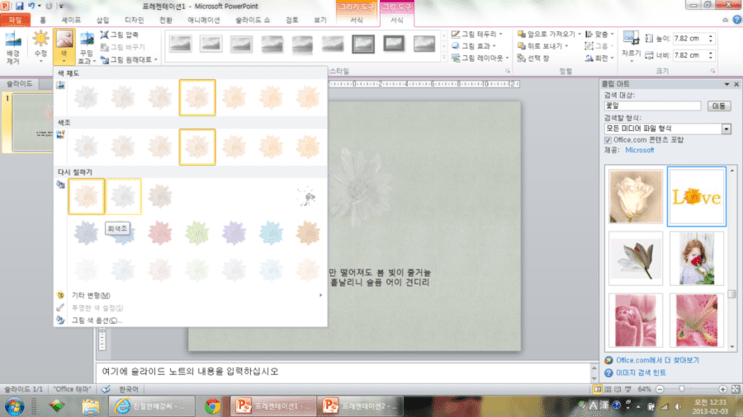Switch to the 애니메이션 ribbon tab
Screen dimensions: 743x417
[x=204, y=20]
